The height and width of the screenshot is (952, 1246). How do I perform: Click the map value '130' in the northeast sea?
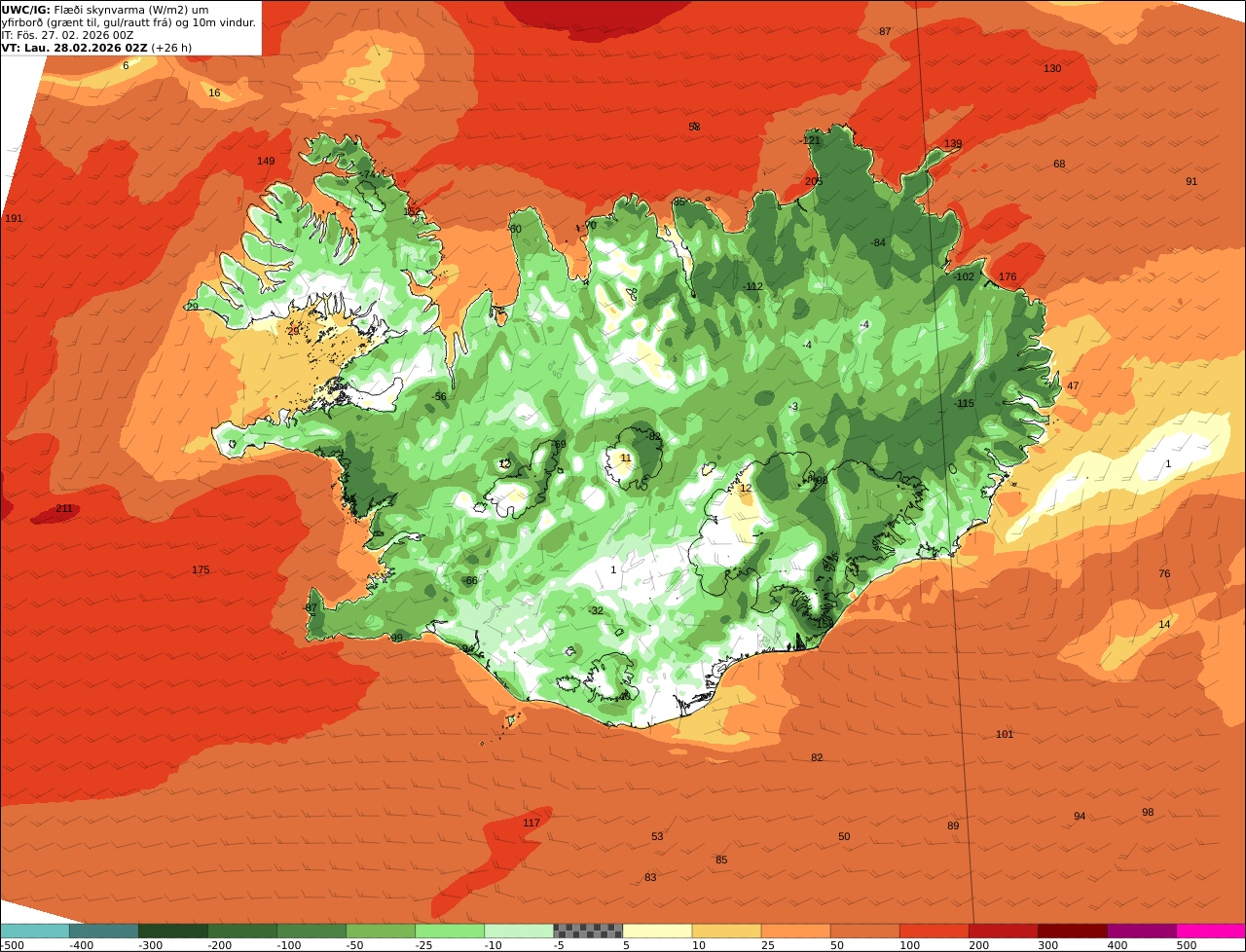tap(1052, 68)
